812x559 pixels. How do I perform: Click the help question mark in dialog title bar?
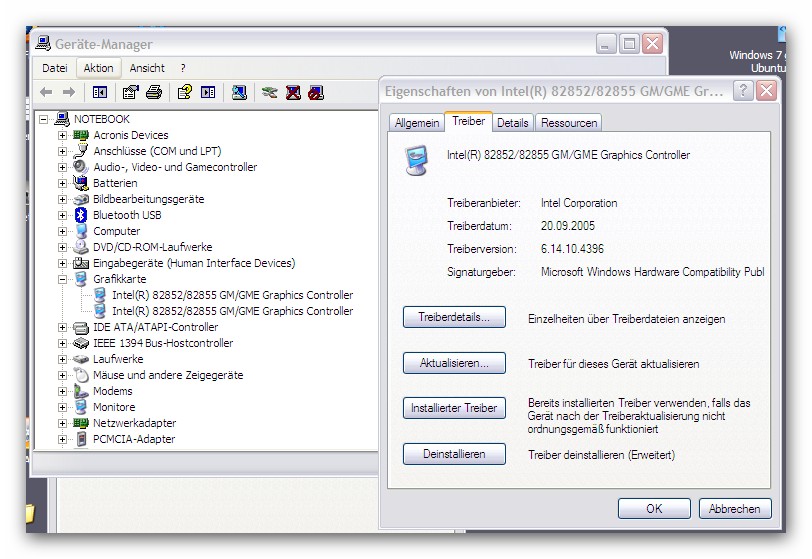click(x=743, y=91)
